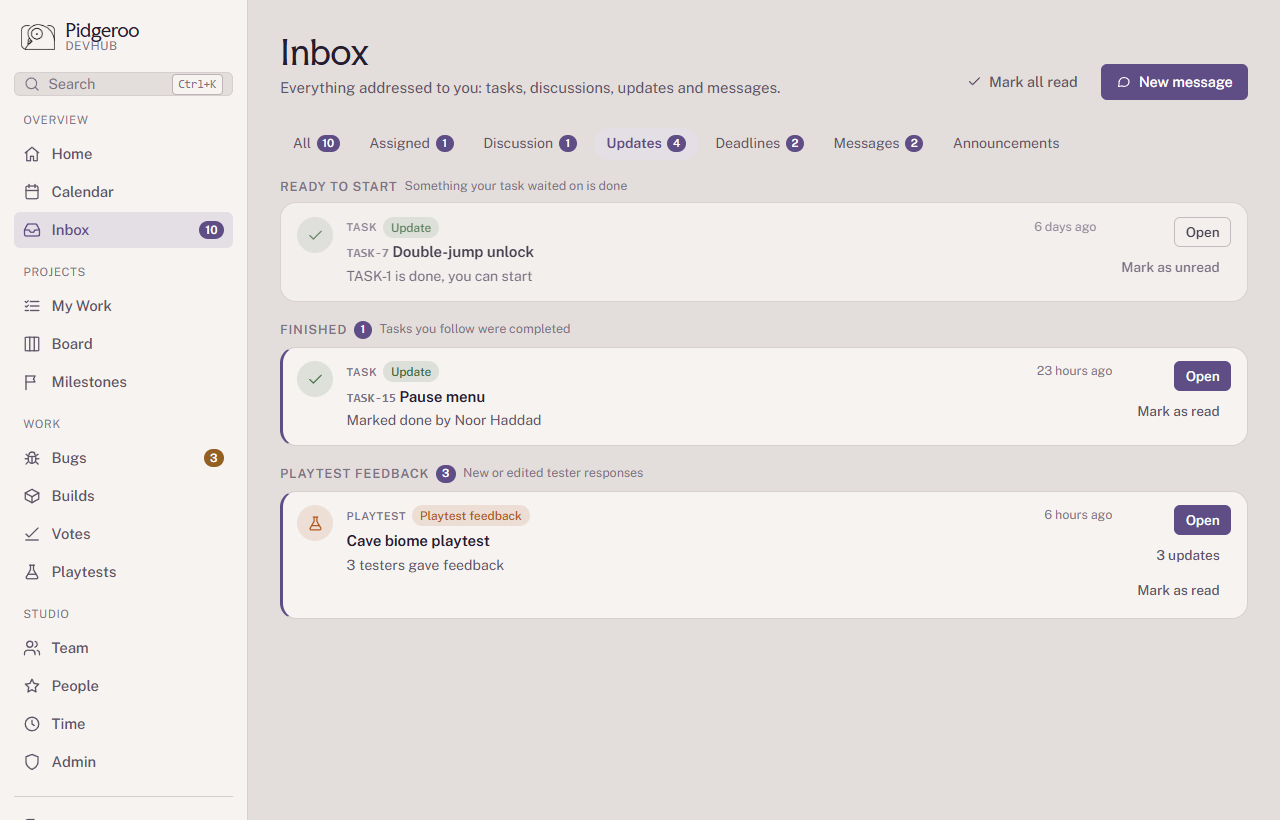Switch to the Deadlines tab

coord(760,143)
